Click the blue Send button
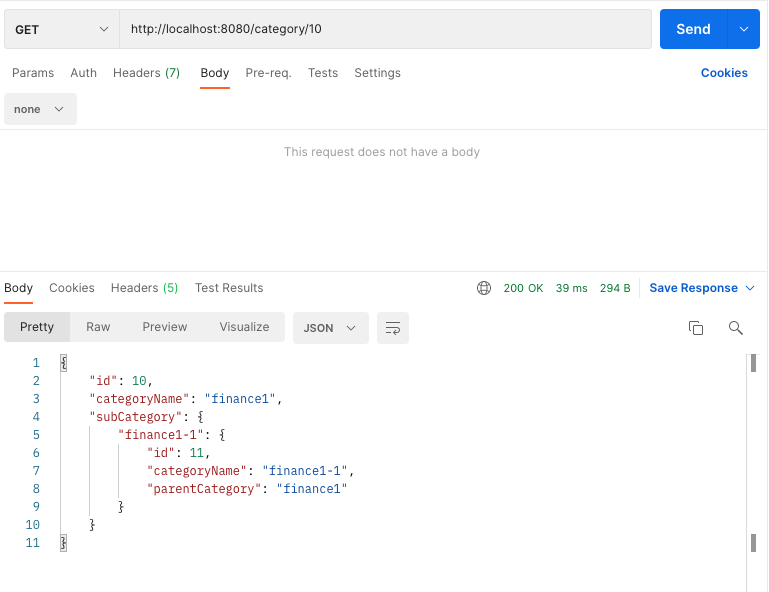The image size is (769, 592). click(x=693, y=29)
